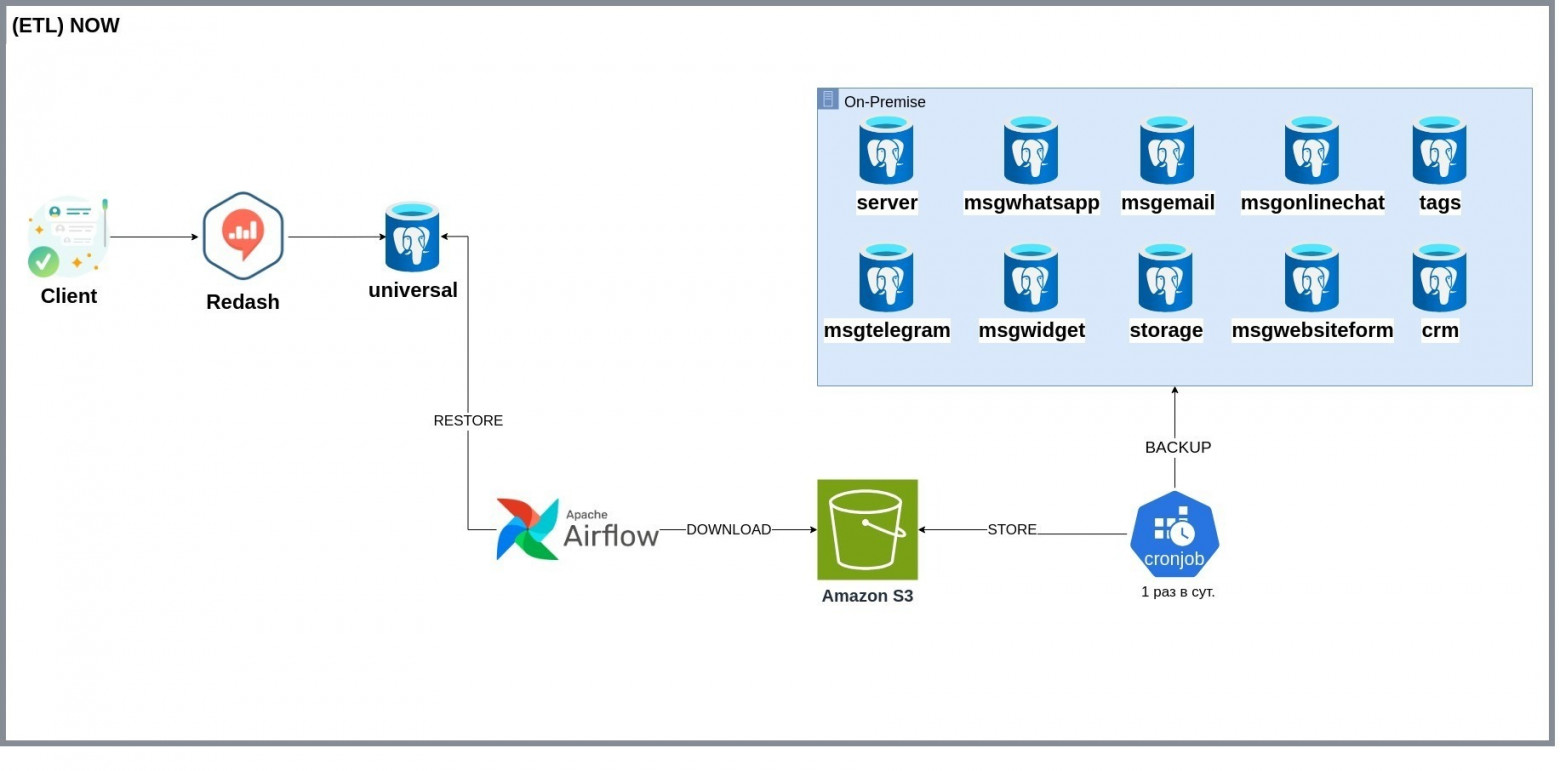This screenshot has height=771, width=1560.
Task: Select the RESTORE arrow label
Action: [468, 421]
